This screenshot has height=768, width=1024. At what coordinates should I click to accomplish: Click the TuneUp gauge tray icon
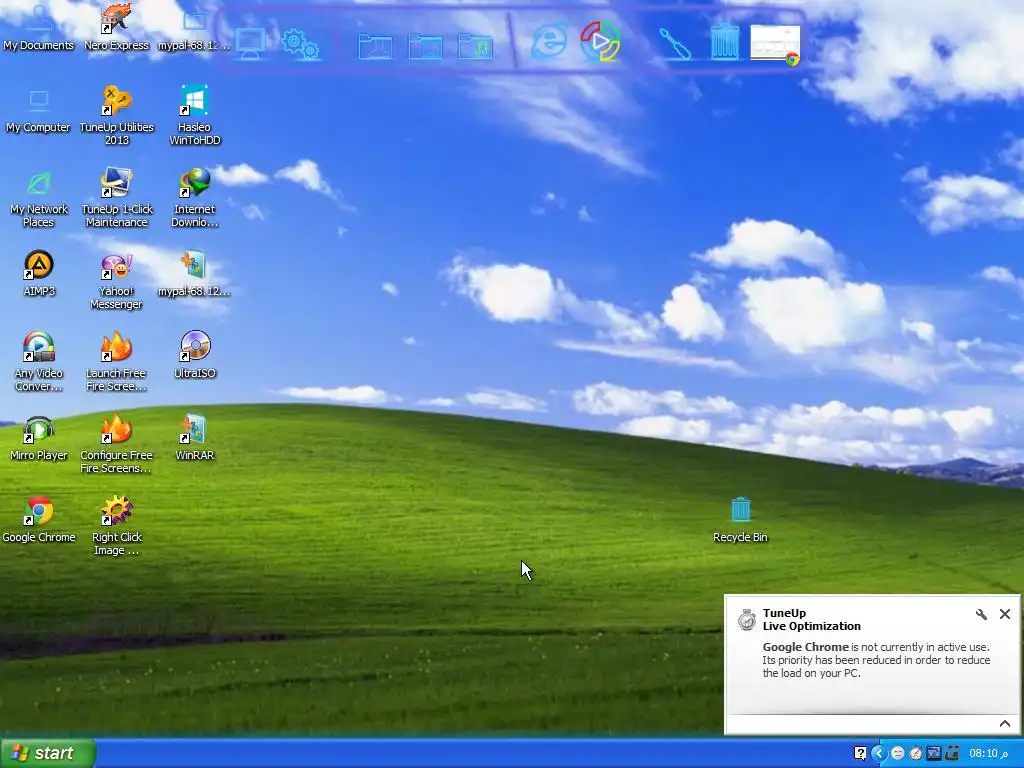[x=916, y=753]
